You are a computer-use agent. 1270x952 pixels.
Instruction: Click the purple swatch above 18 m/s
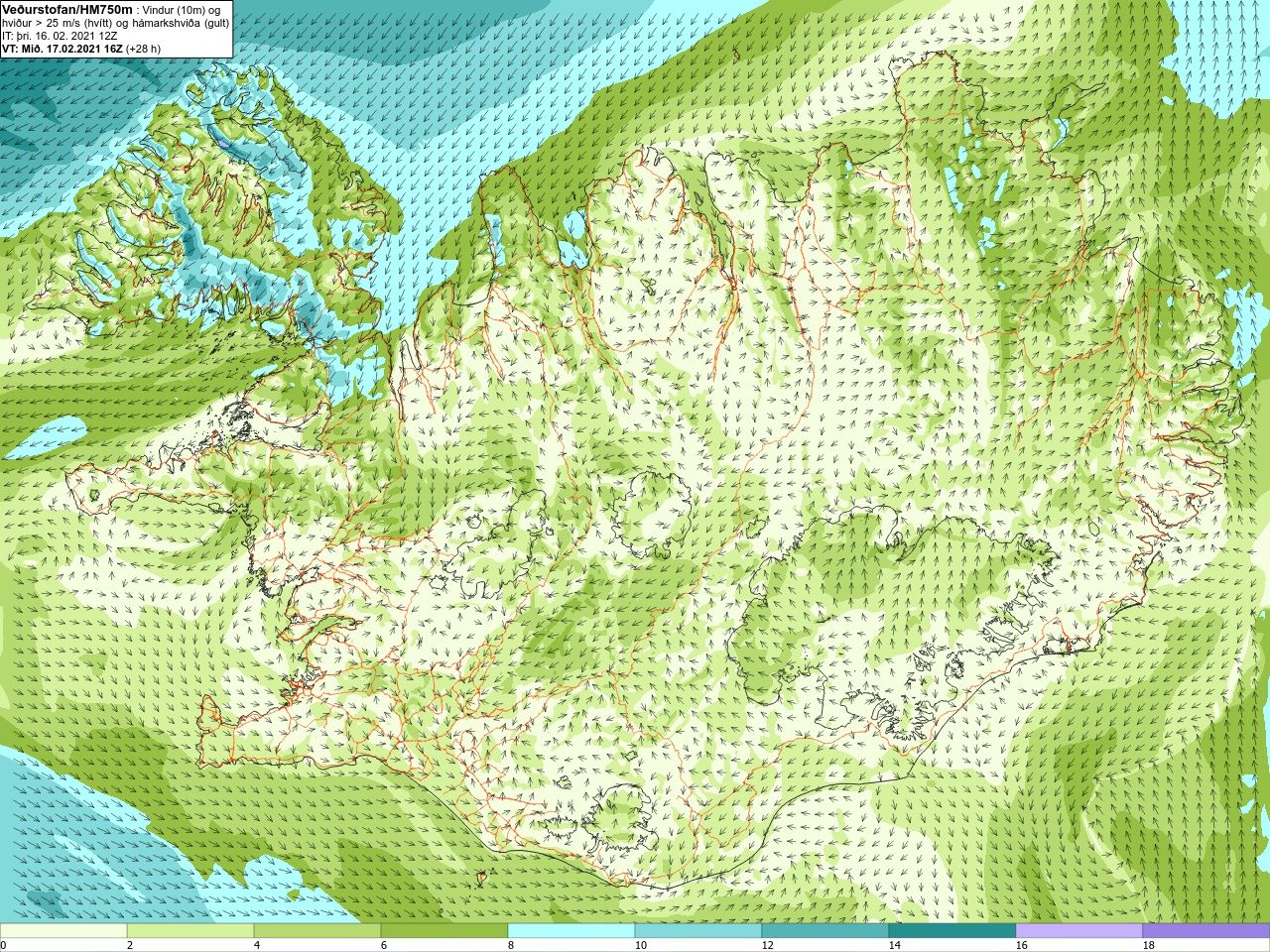point(1206,931)
